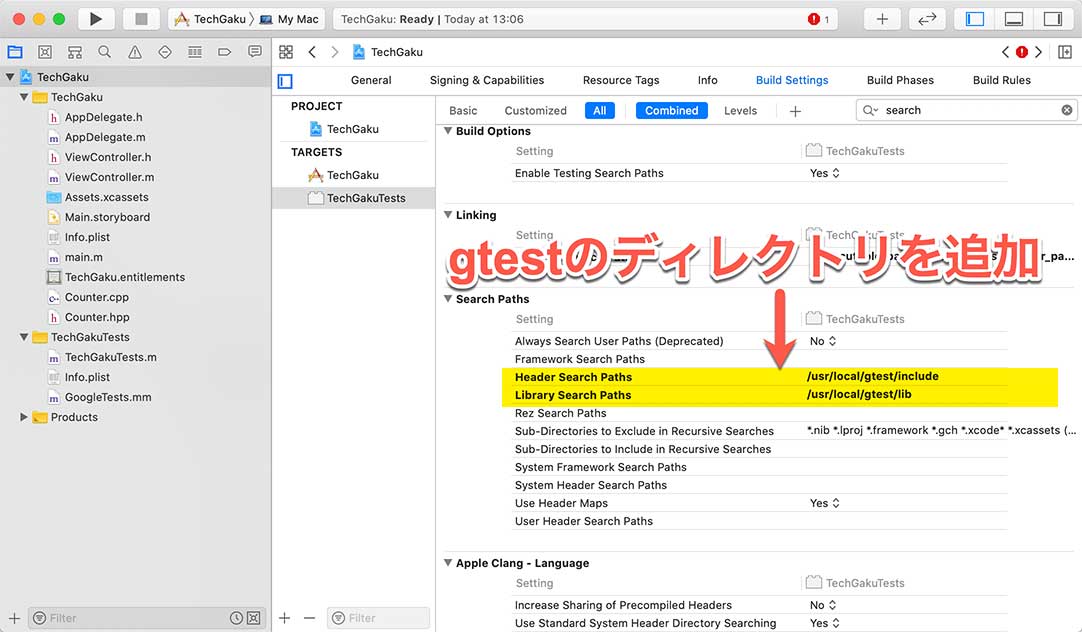Collapse the Linking section
Screen dimensions: 1082x632
448,215
